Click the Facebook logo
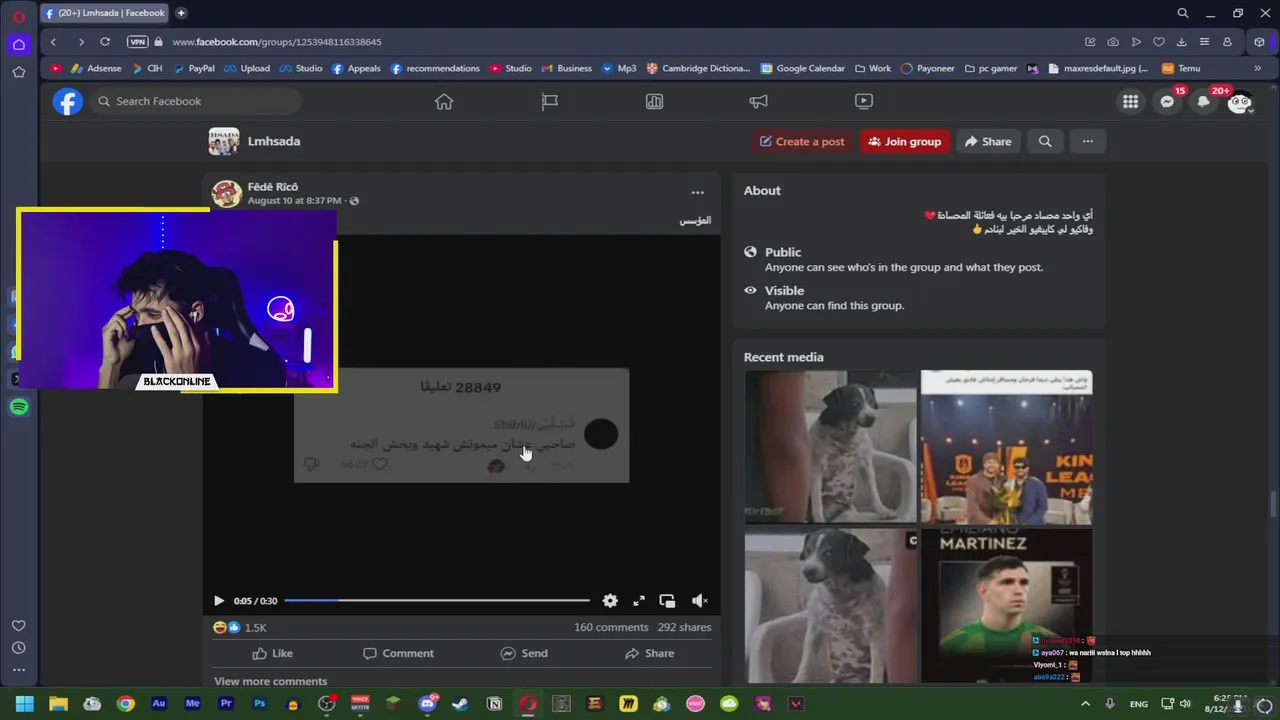This screenshot has height=720, width=1280. (x=68, y=101)
